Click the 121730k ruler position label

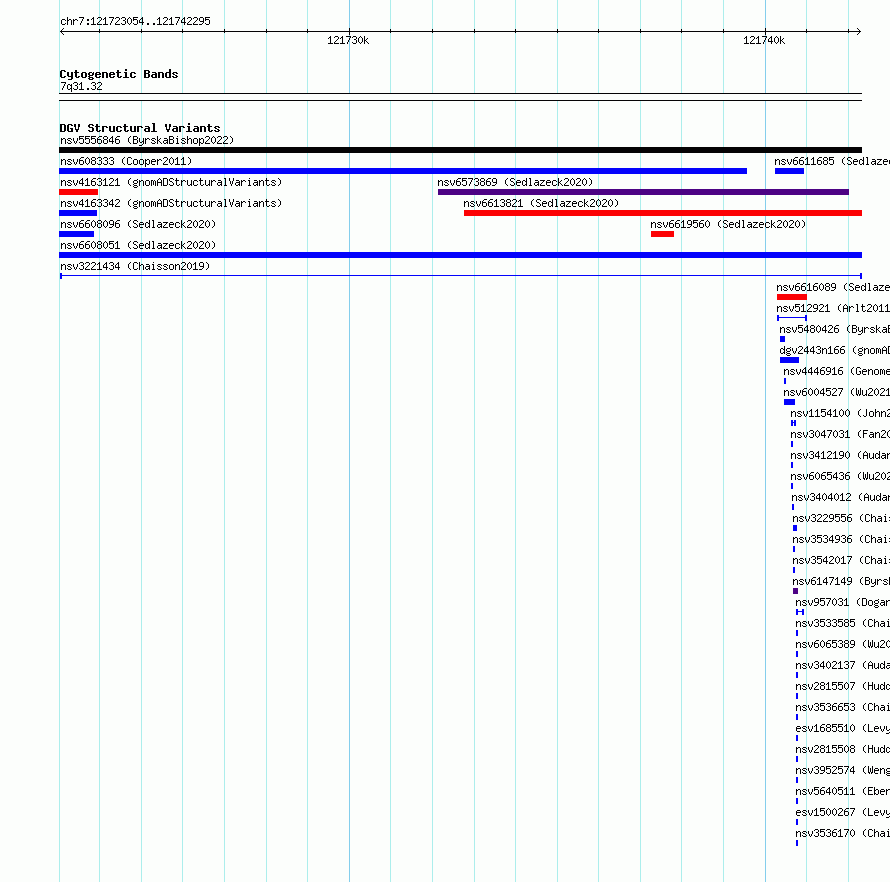click(348, 40)
